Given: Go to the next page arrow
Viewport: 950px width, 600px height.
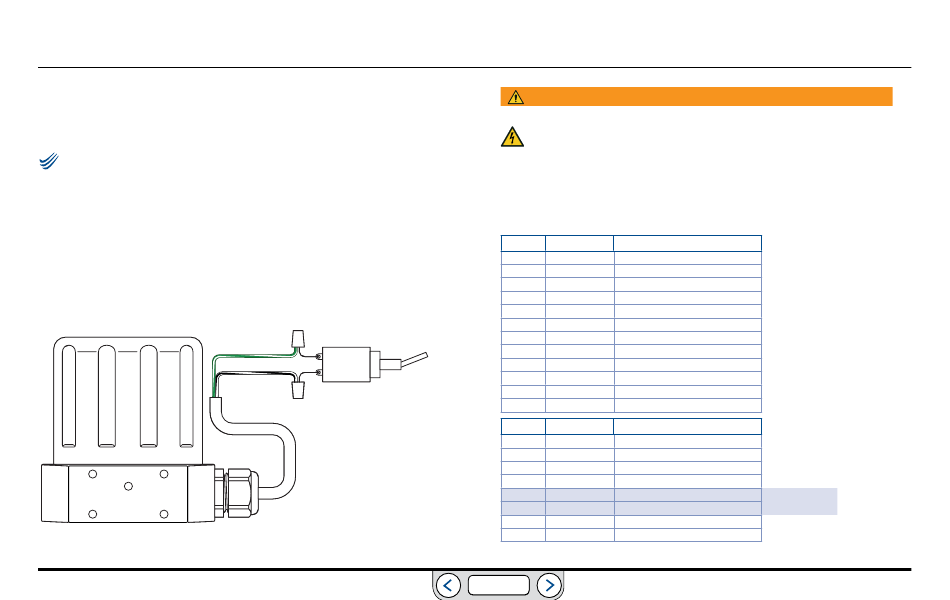Looking at the screenshot, I should tap(550, 585).
